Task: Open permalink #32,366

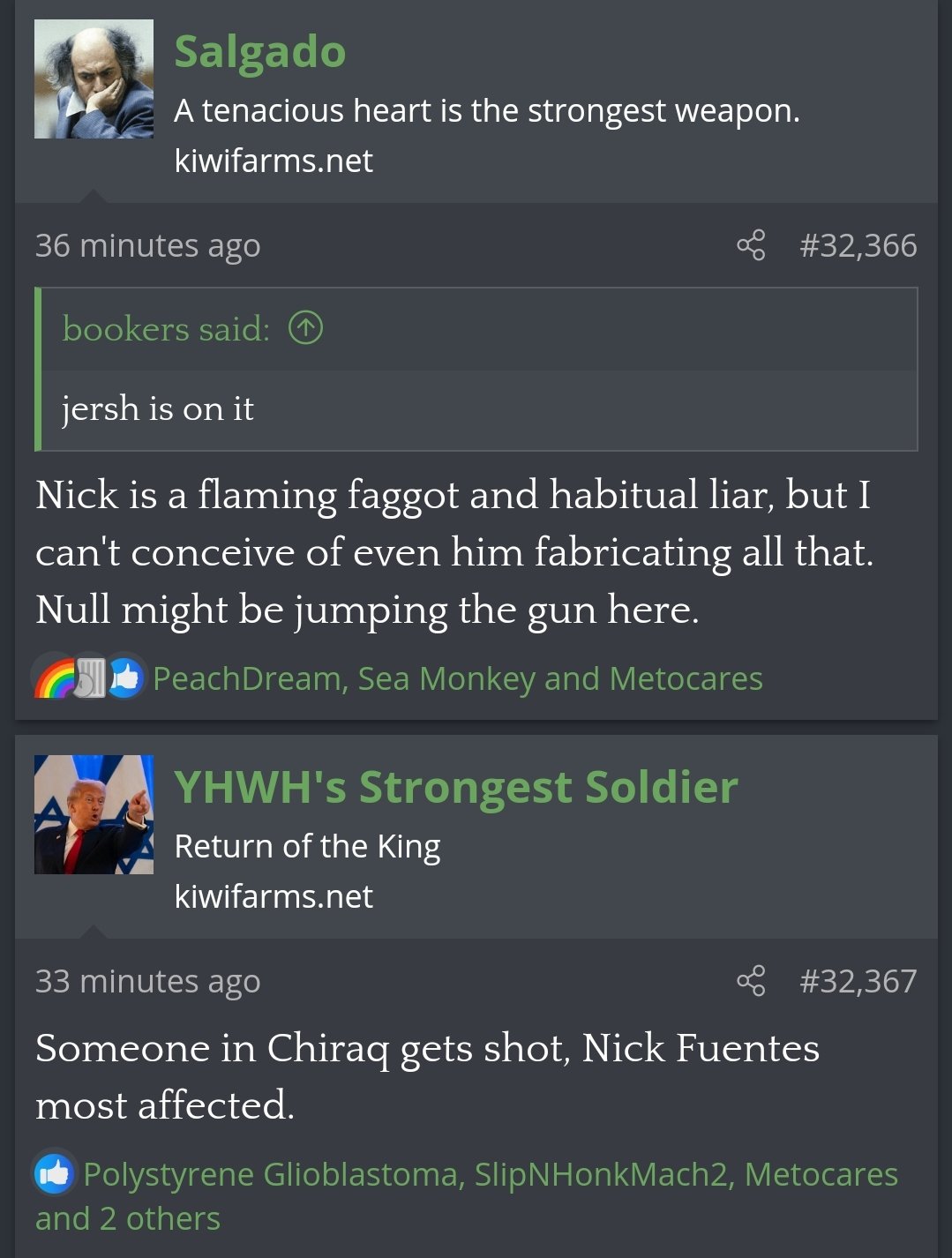Action: click(858, 245)
